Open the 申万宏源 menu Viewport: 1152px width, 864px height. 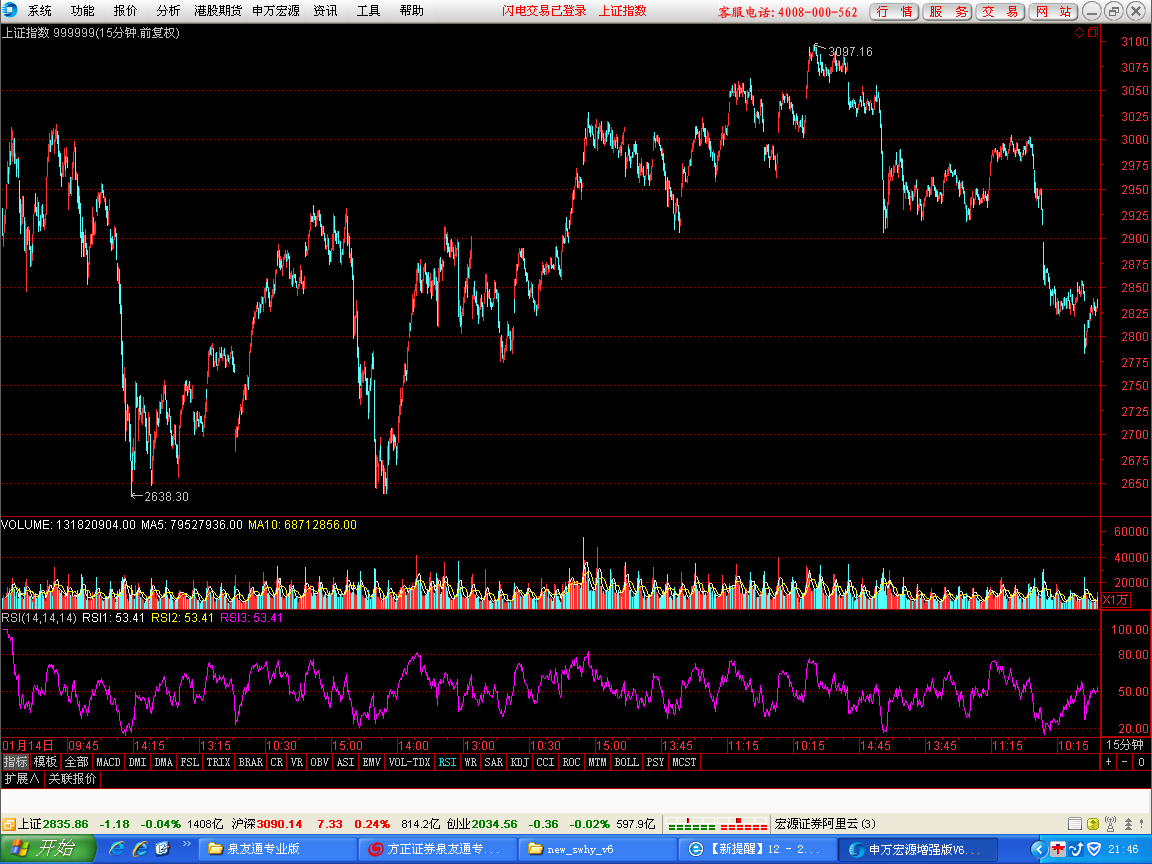[276, 11]
